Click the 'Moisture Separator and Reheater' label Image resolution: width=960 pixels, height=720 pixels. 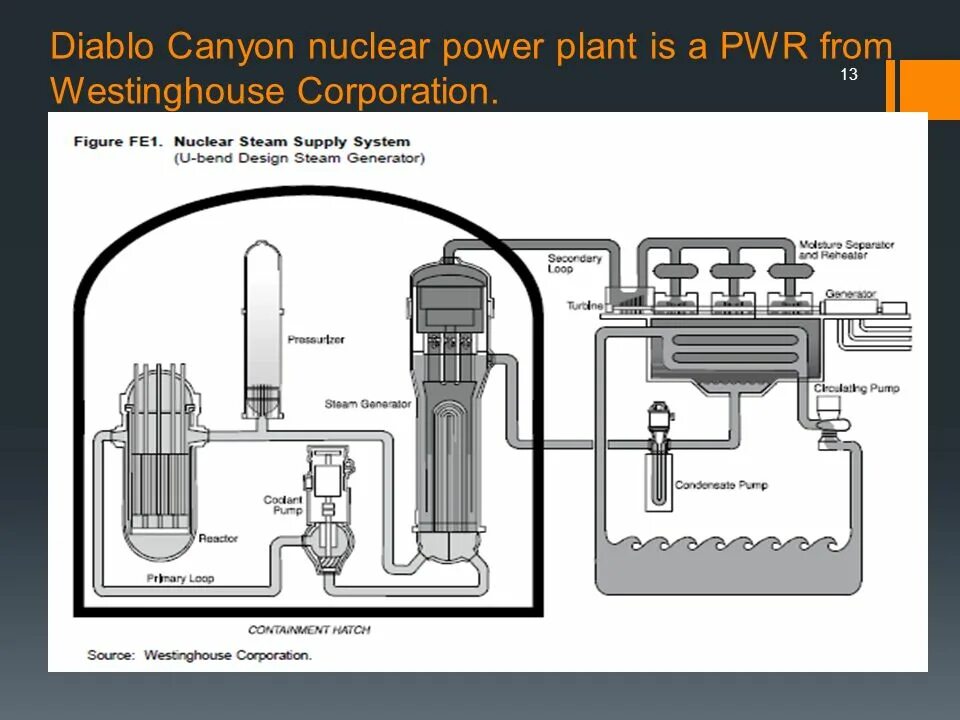coord(846,250)
